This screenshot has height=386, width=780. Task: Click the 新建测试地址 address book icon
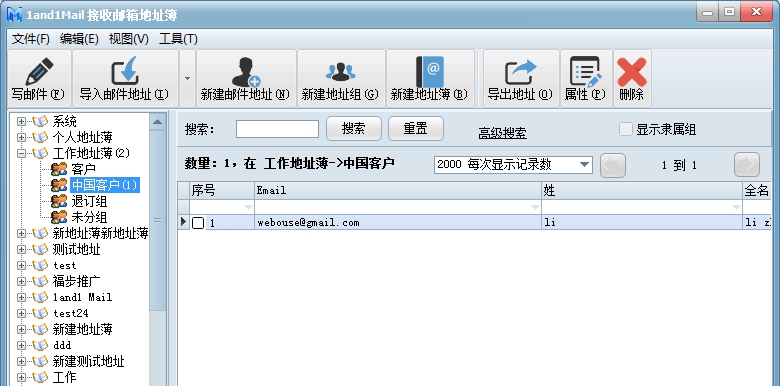[40, 361]
